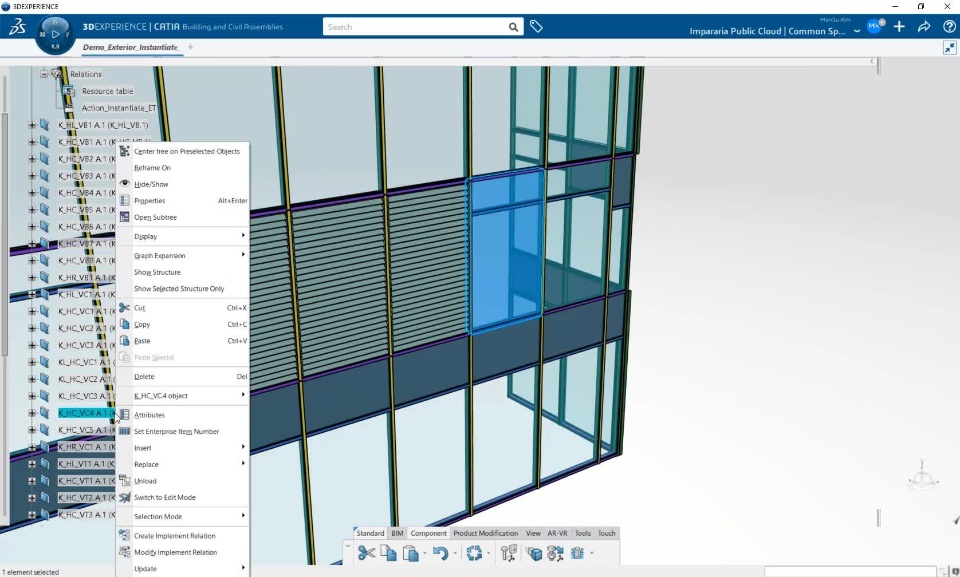Open the Insert submenu

coord(182,448)
